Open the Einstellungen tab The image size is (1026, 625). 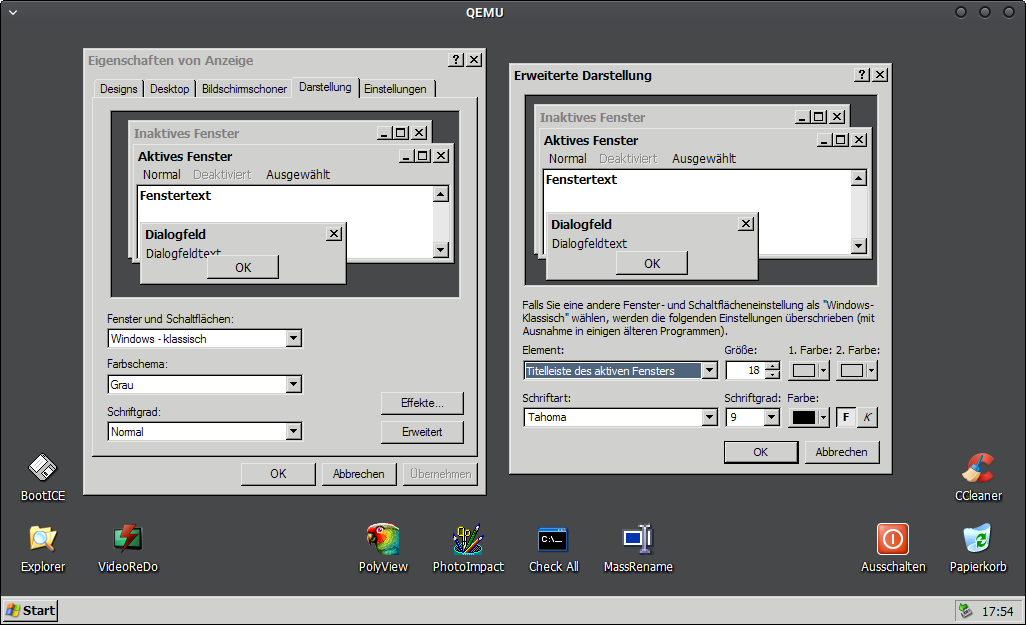tap(395, 89)
